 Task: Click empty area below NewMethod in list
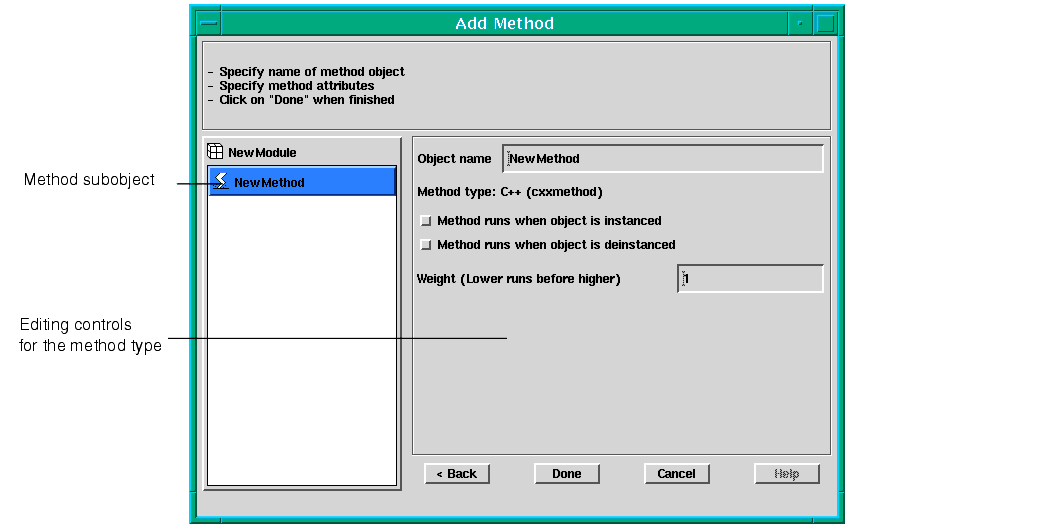(302, 340)
